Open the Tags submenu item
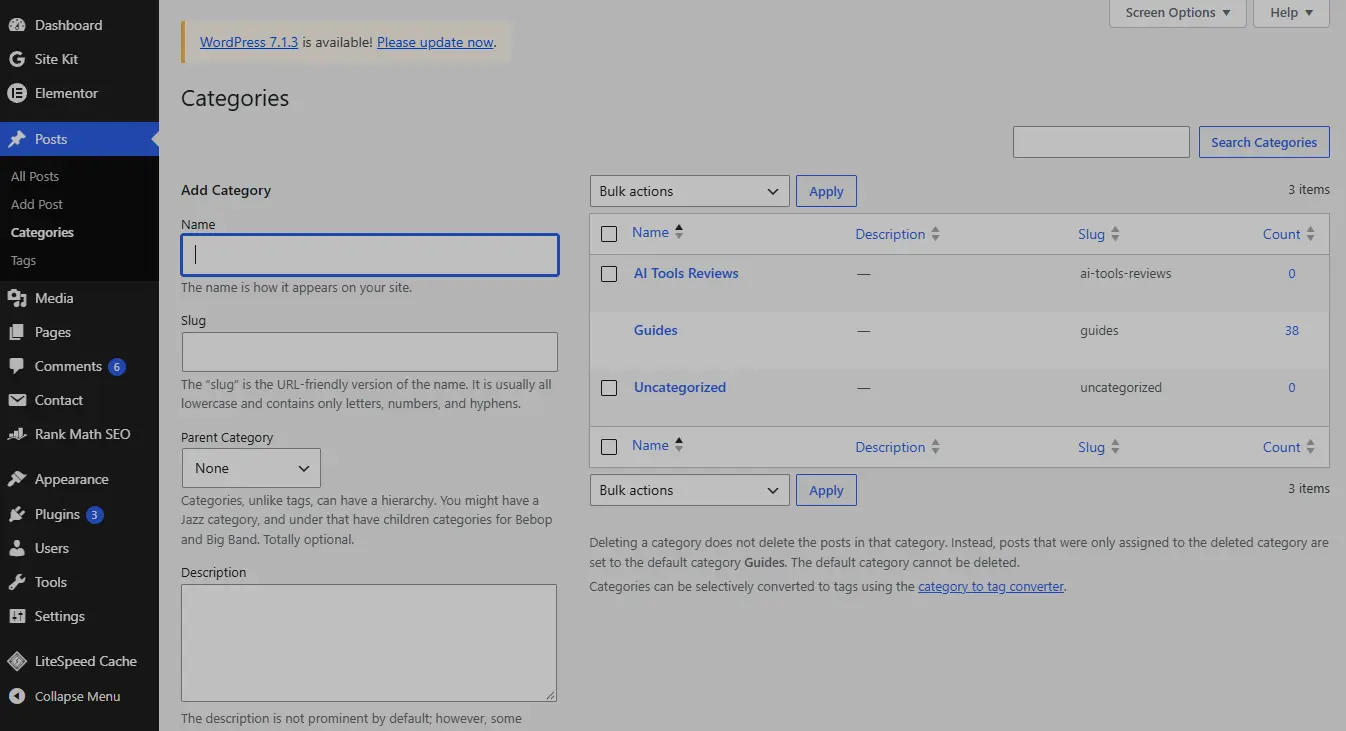 click(23, 260)
